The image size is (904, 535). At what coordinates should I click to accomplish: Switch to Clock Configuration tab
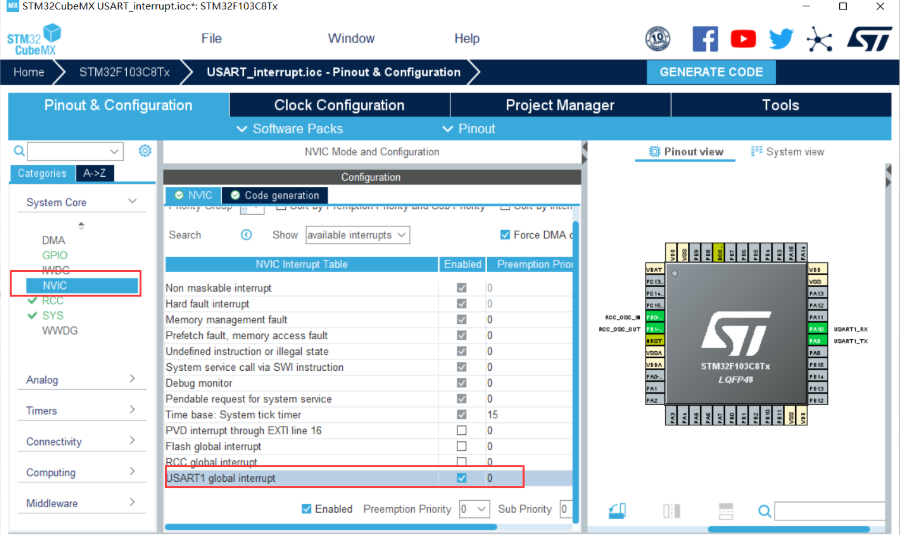(x=340, y=105)
